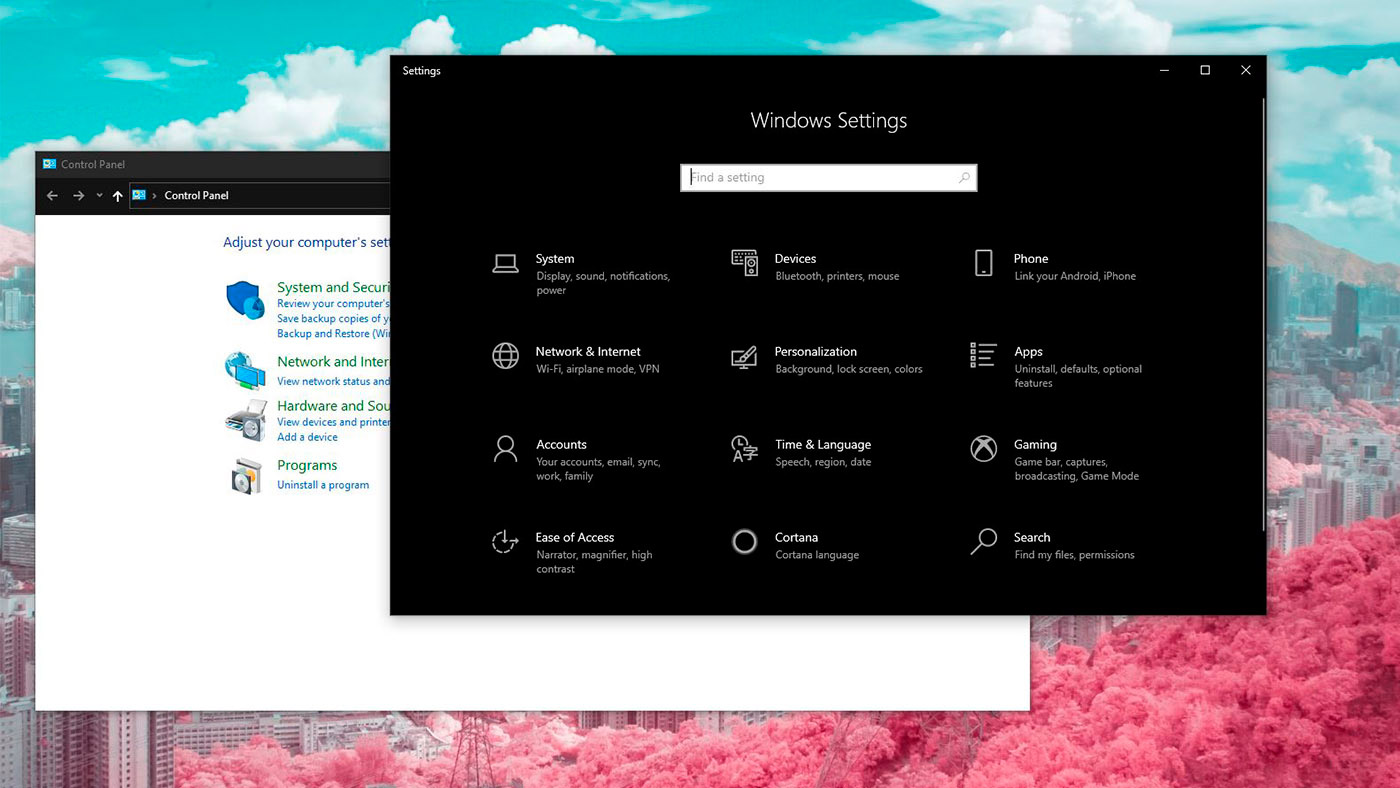Viewport: 1400px width, 788px height.
Task: Click Control Panel in the address breadcrumb
Action: coord(196,196)
